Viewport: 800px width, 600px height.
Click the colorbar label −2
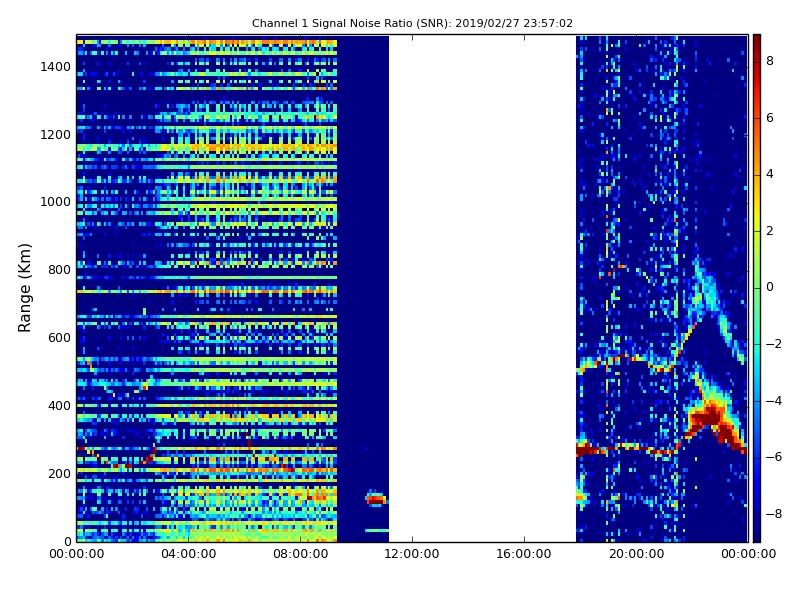click(x=774, y=344)
